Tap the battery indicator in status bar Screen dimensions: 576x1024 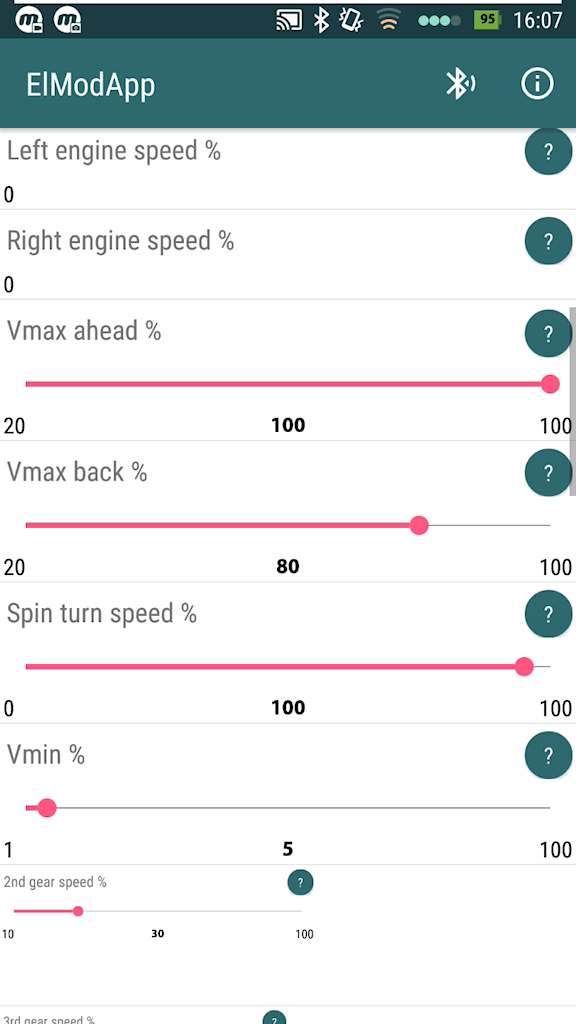(x=488, y=20)
